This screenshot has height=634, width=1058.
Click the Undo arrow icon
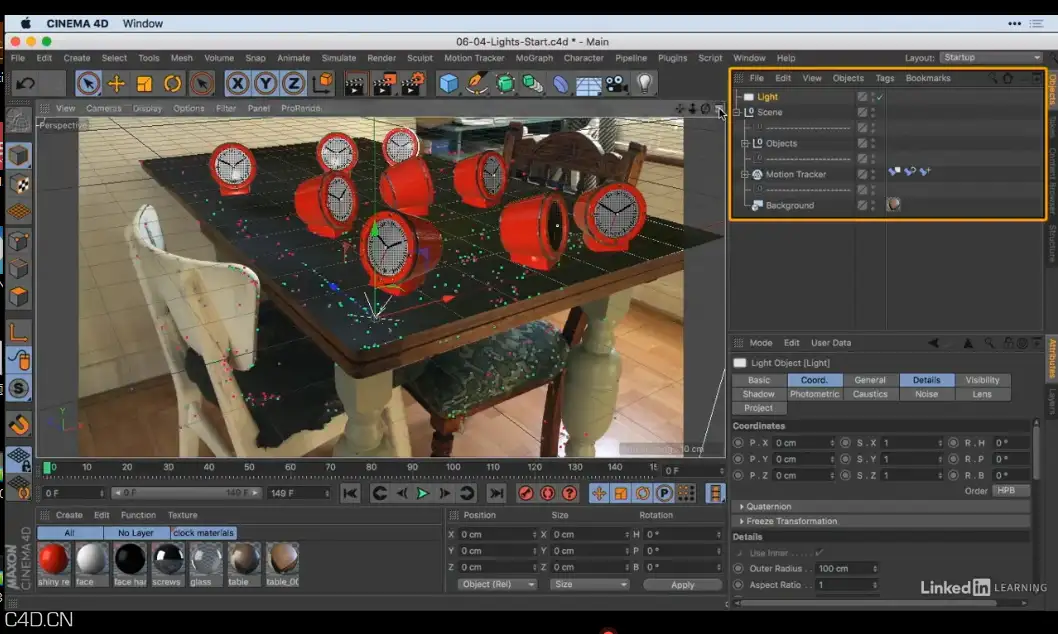(26, 84)
